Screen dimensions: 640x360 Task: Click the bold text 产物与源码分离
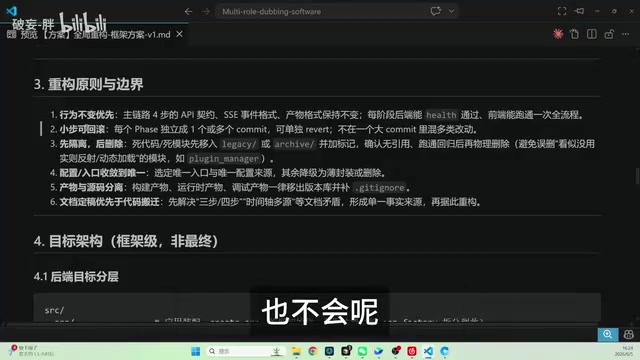91,187
